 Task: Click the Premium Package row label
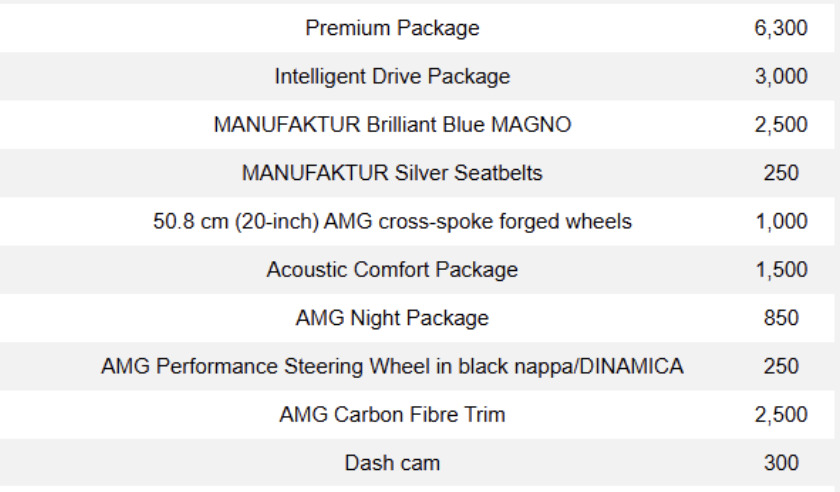[x=392, y=28]
